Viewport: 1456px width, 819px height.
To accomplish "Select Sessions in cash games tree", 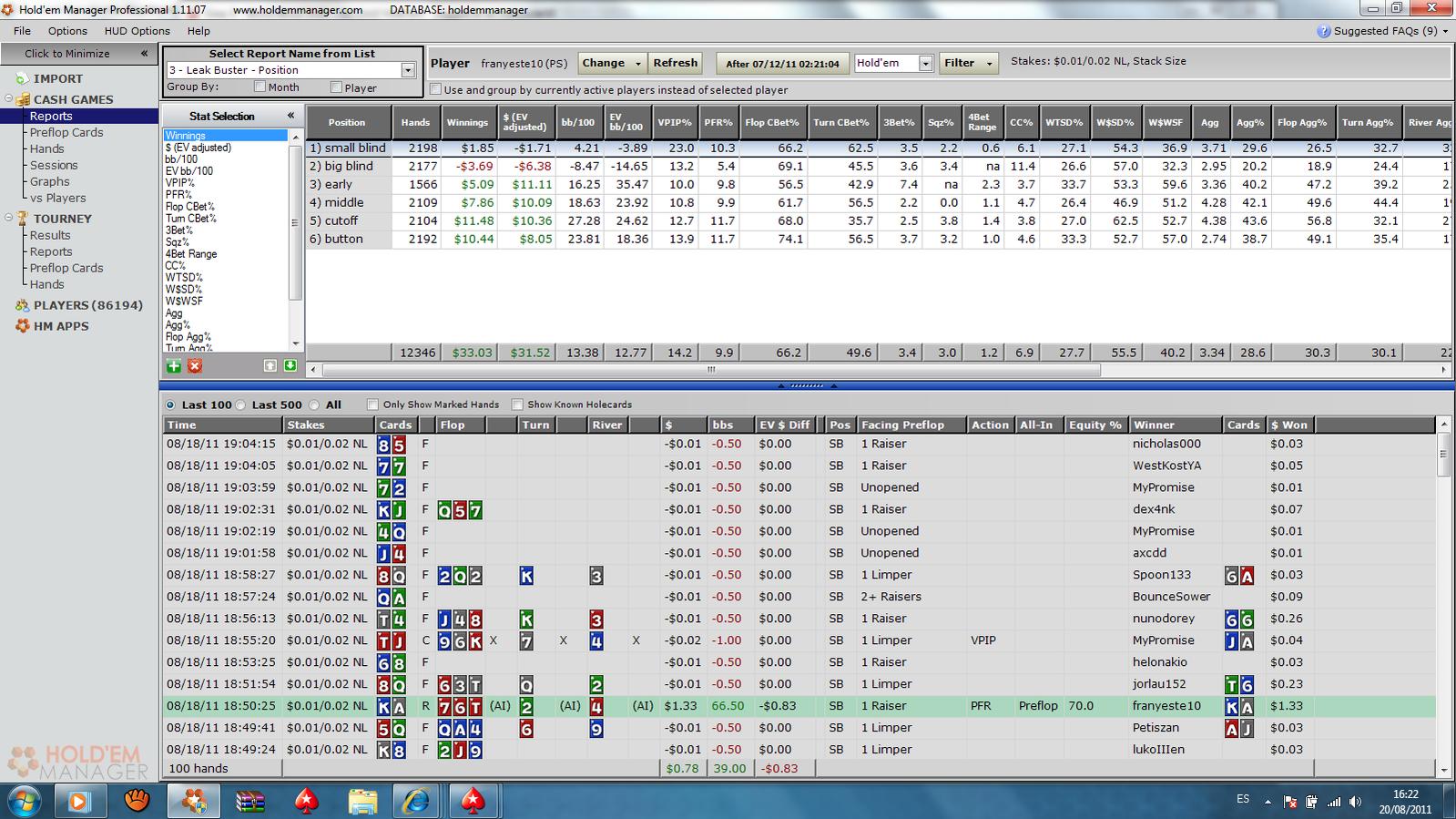I will coord(54,165).
